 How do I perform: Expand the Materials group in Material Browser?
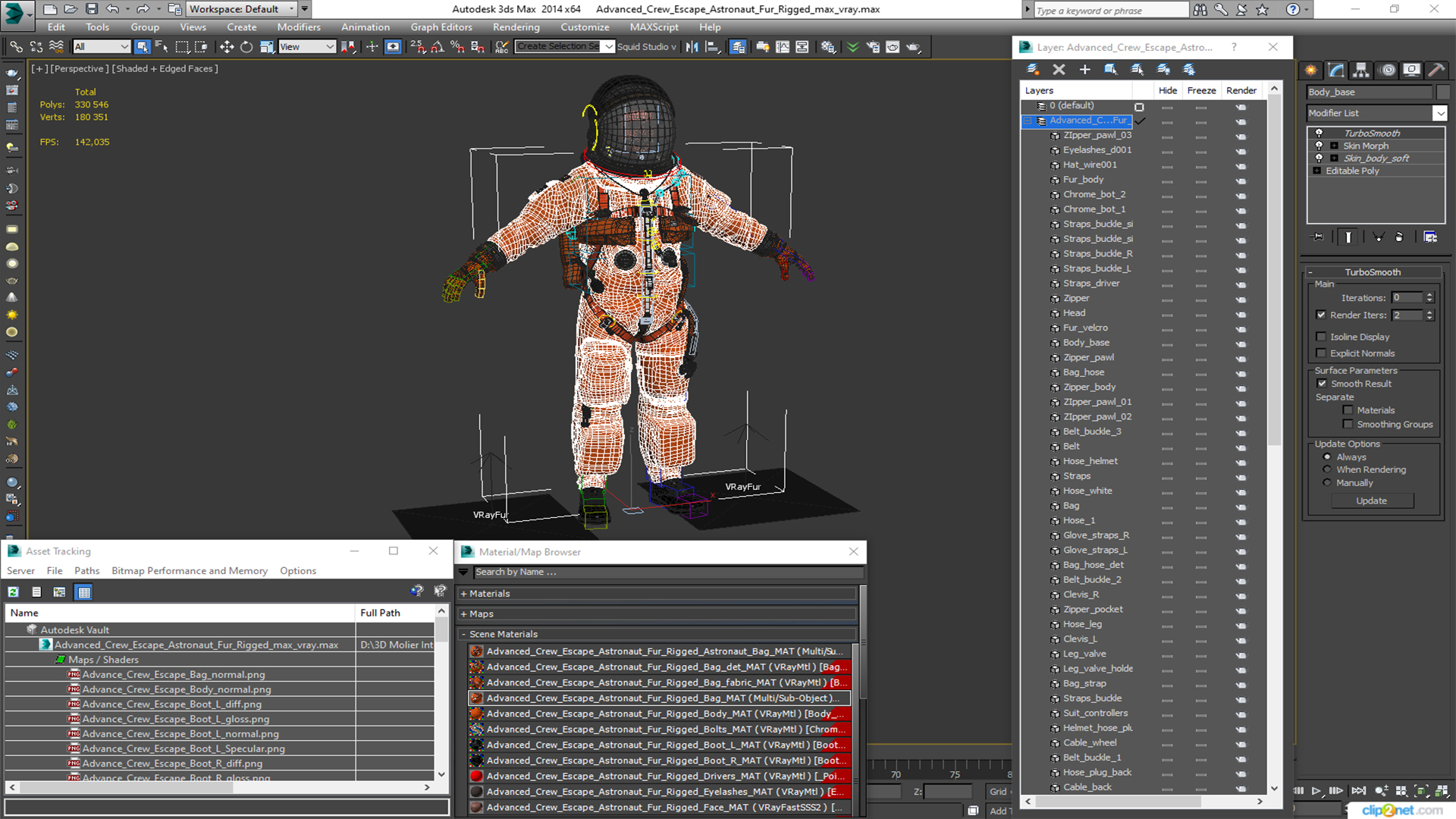[463, 594]
